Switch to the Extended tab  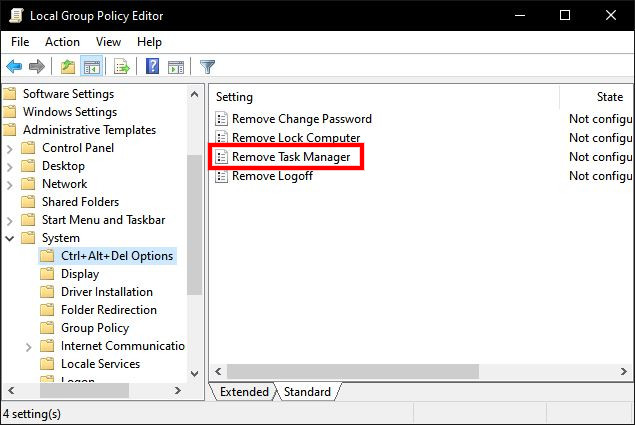coord(244,392)
